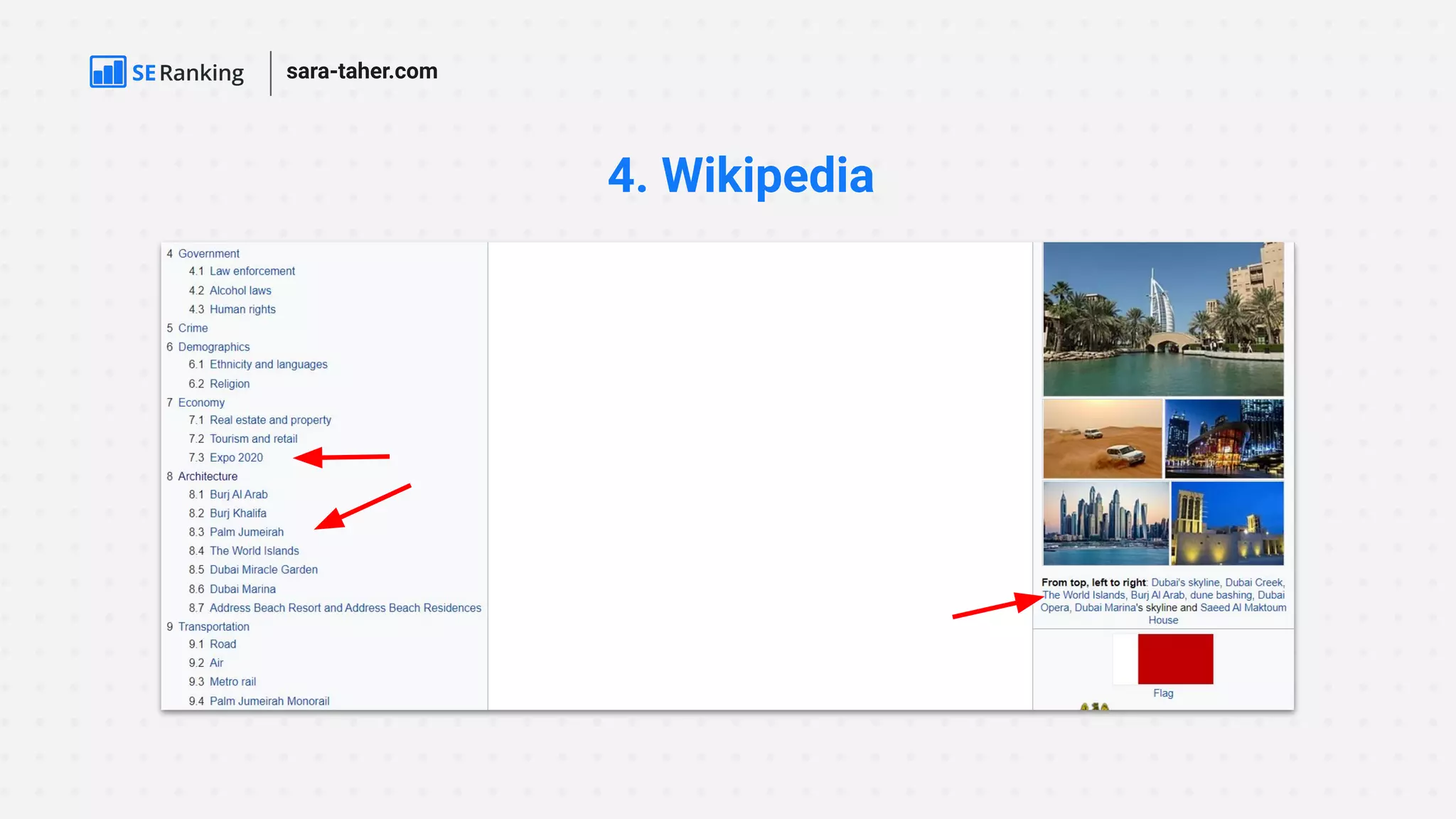Follow The World Islands caption link
The height and width of the screenshot is (819, 1456).
(x=1083, y=595)
